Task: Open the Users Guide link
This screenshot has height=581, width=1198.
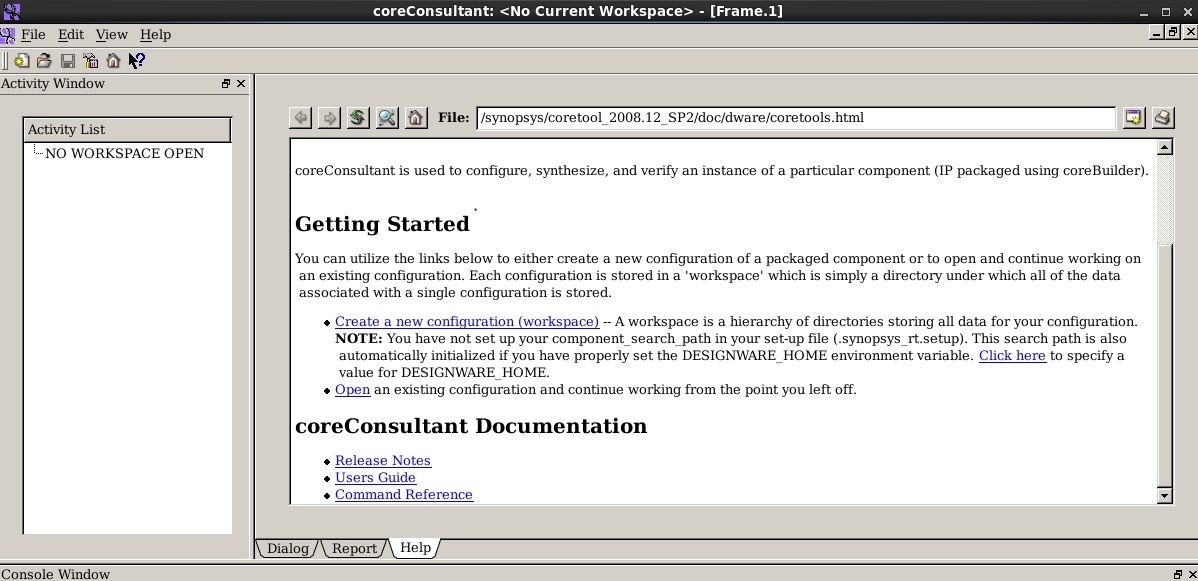Action: coord(375,478)
